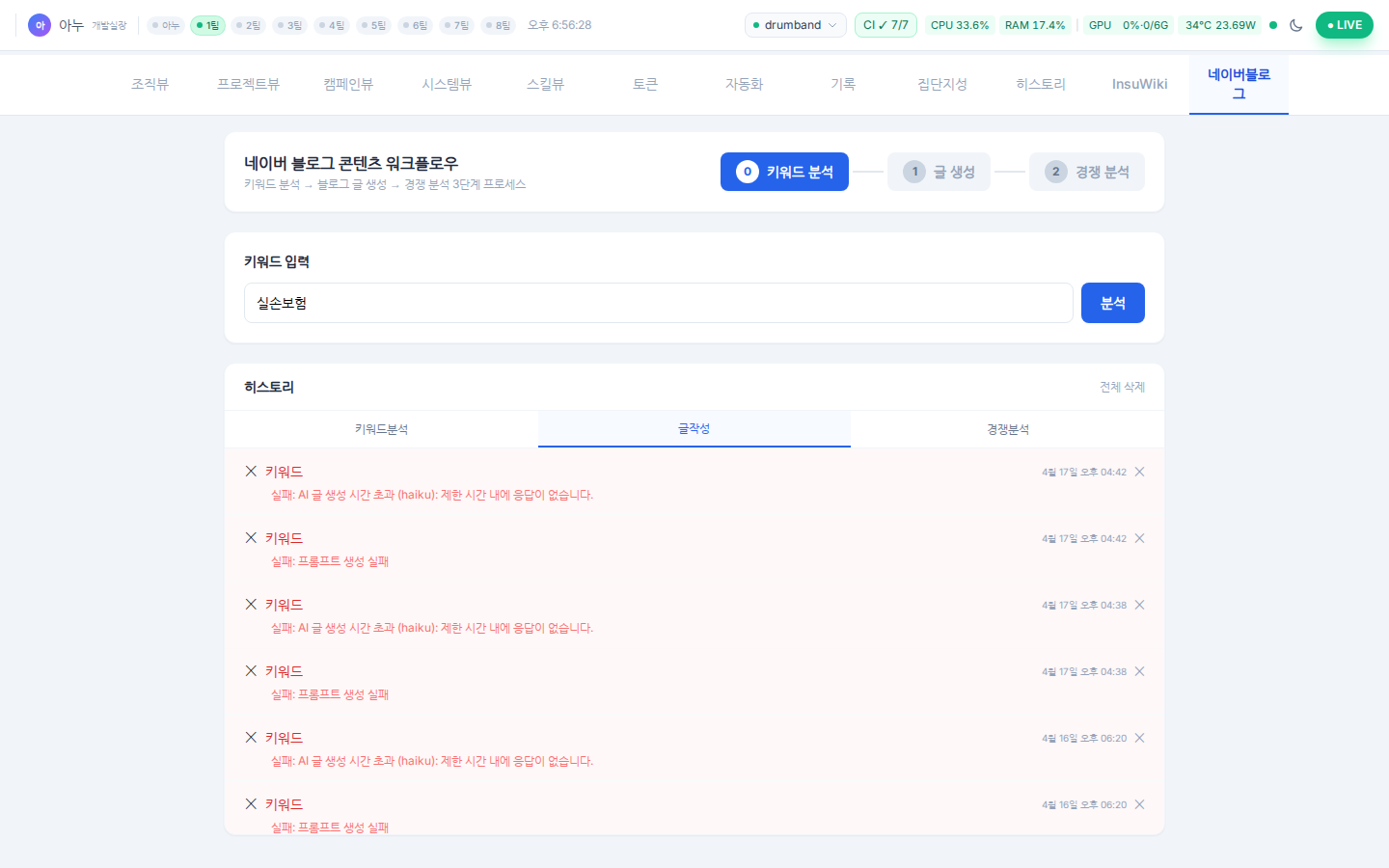The width and height of the screenshot is (1389, 868).
Task: Click the GPU usage indicator
Action: coord(1127,25)
